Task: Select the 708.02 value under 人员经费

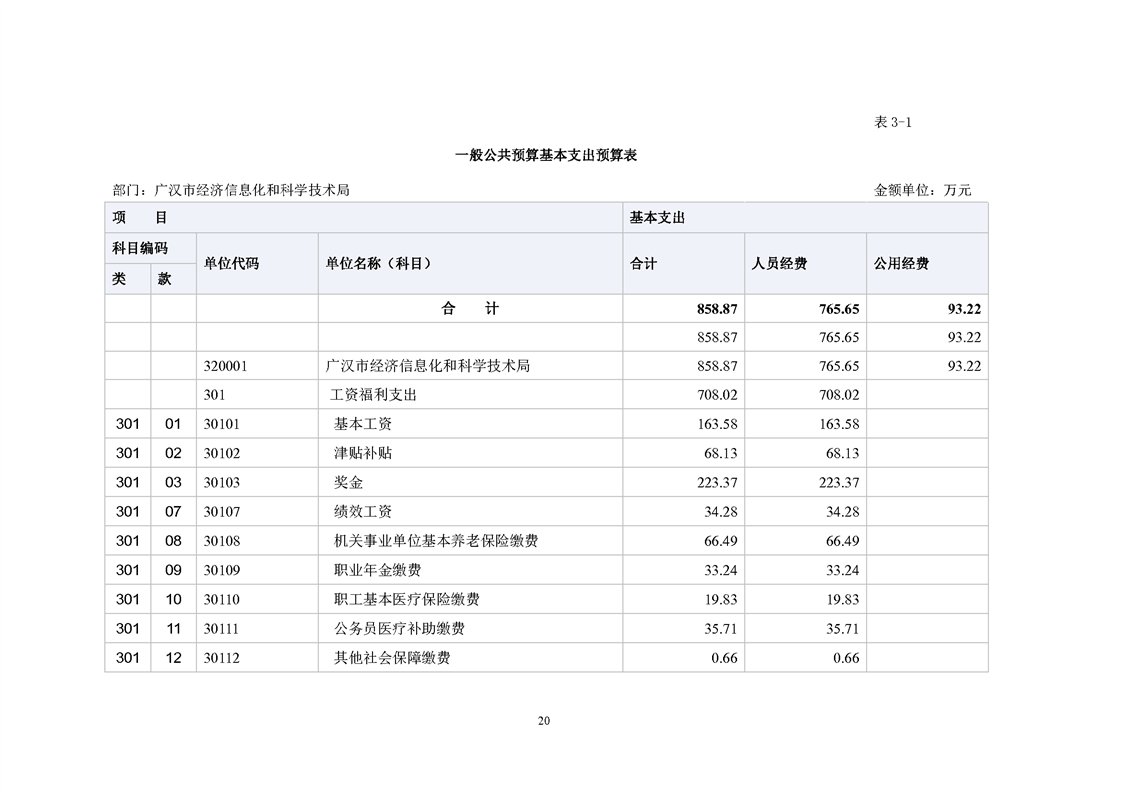Action: [x=839, y=395]
